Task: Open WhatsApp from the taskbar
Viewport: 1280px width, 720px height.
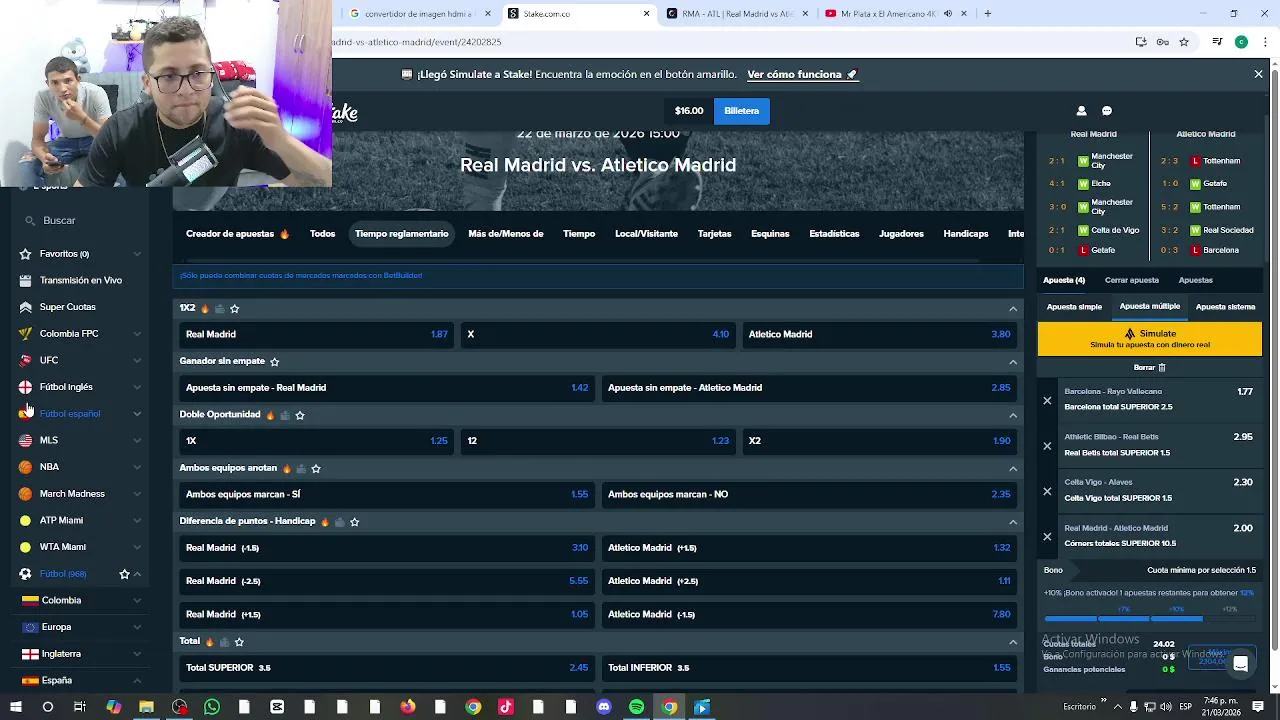Action: coord(212,707)
